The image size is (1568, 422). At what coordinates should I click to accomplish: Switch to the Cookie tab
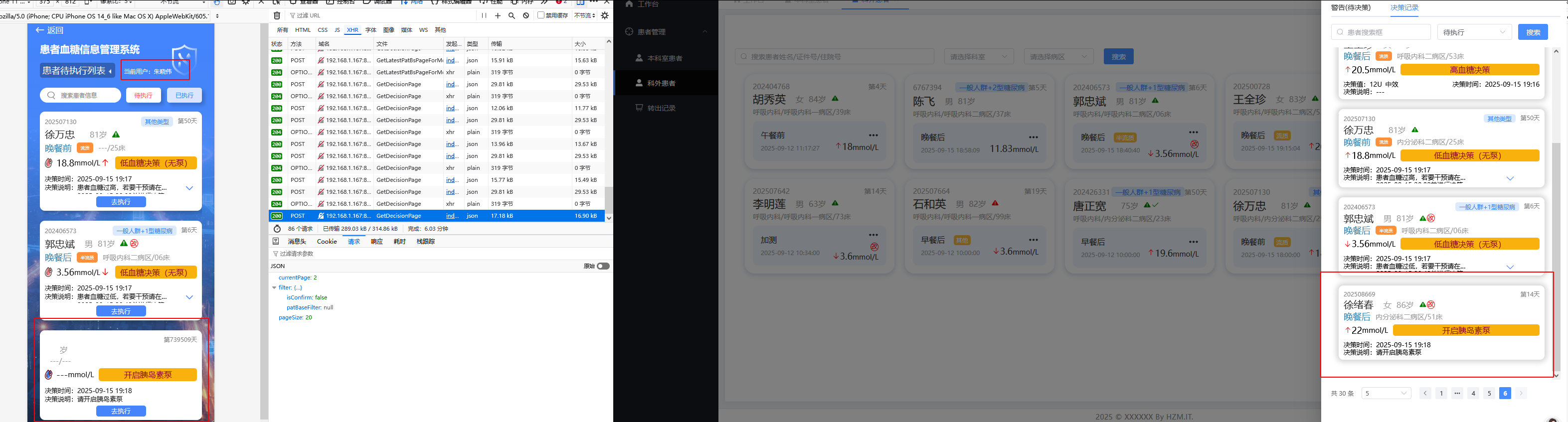(327, 242)
